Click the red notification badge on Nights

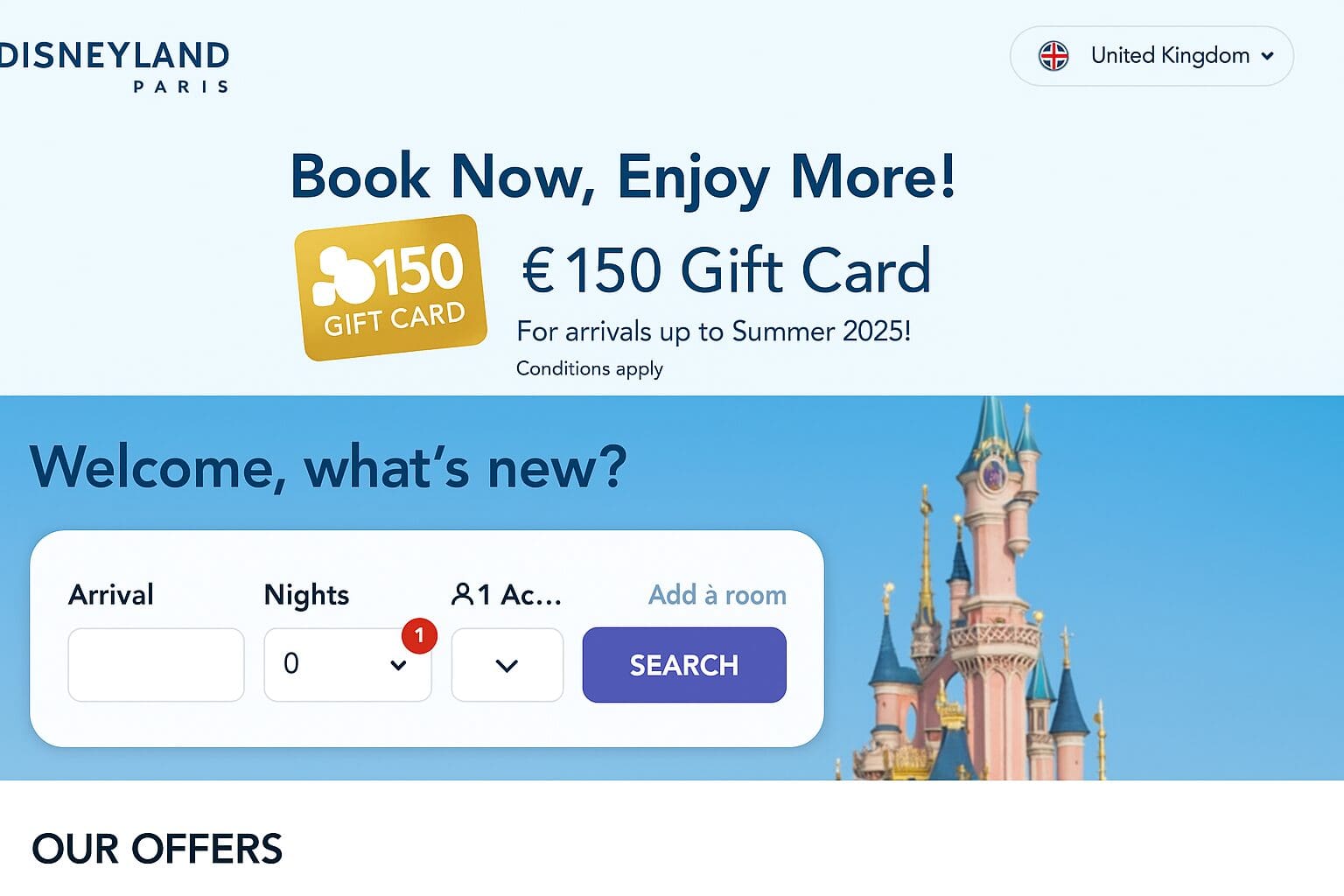419,636
